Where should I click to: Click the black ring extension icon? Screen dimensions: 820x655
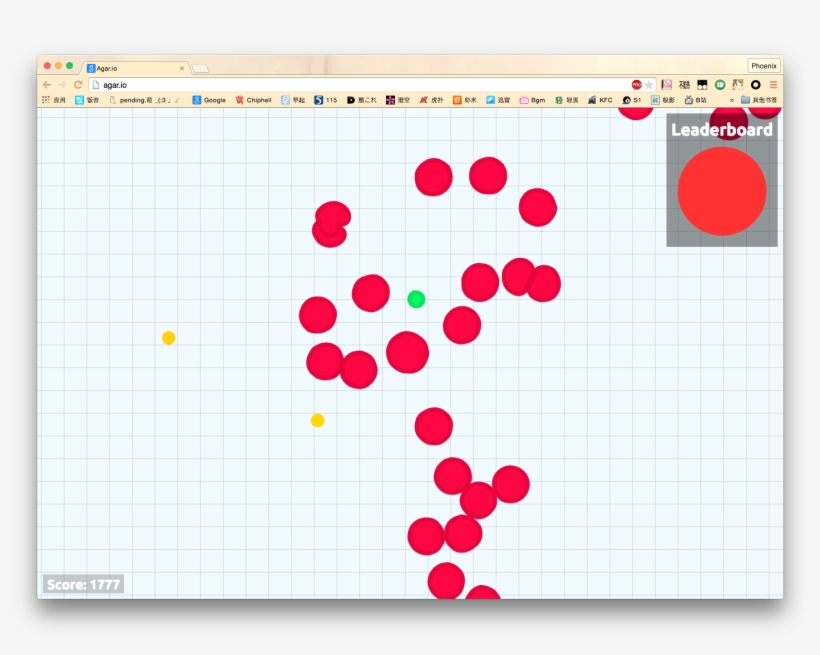[755, 85]
